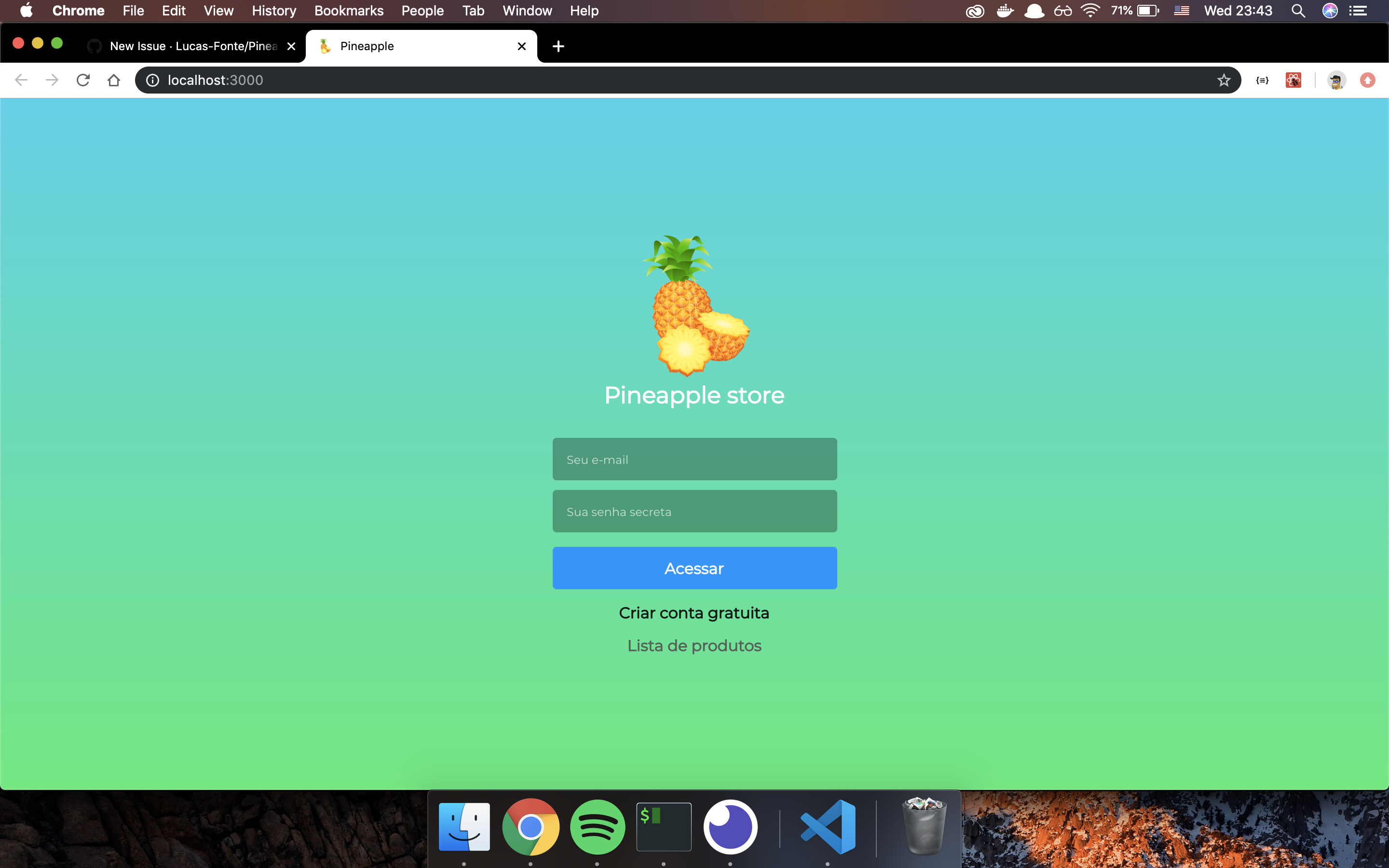Close the New Issue GitHub tab
The width and height of the screenshot is (1389, 868).
point(292,46)
